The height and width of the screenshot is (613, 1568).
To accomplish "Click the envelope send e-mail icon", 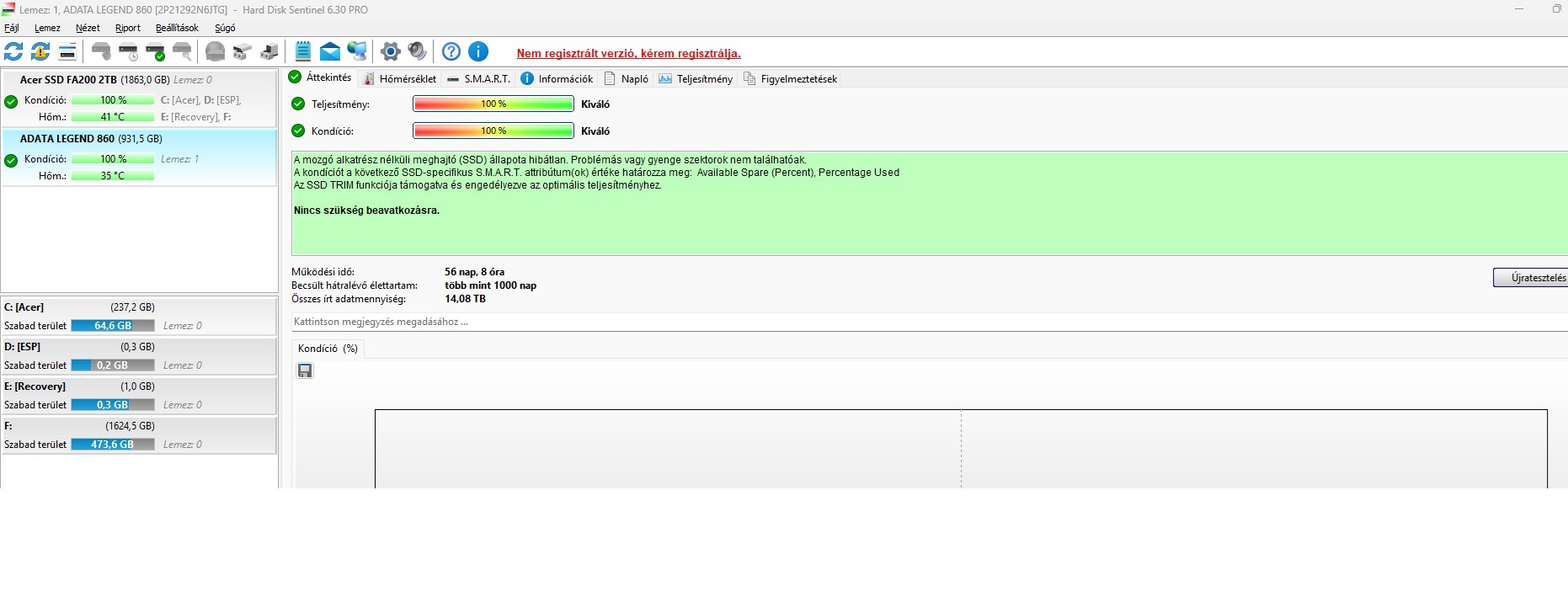I will (x=330, y=51).
